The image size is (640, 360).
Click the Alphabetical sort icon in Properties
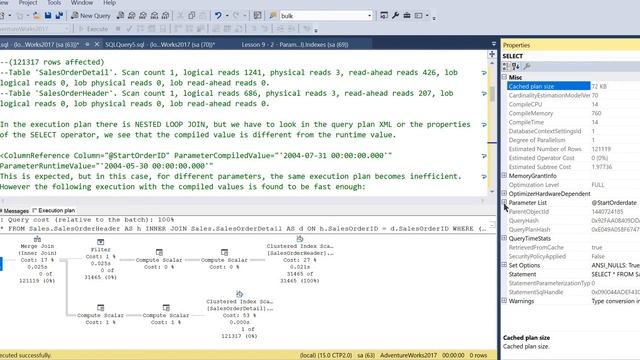click(516, 66)
